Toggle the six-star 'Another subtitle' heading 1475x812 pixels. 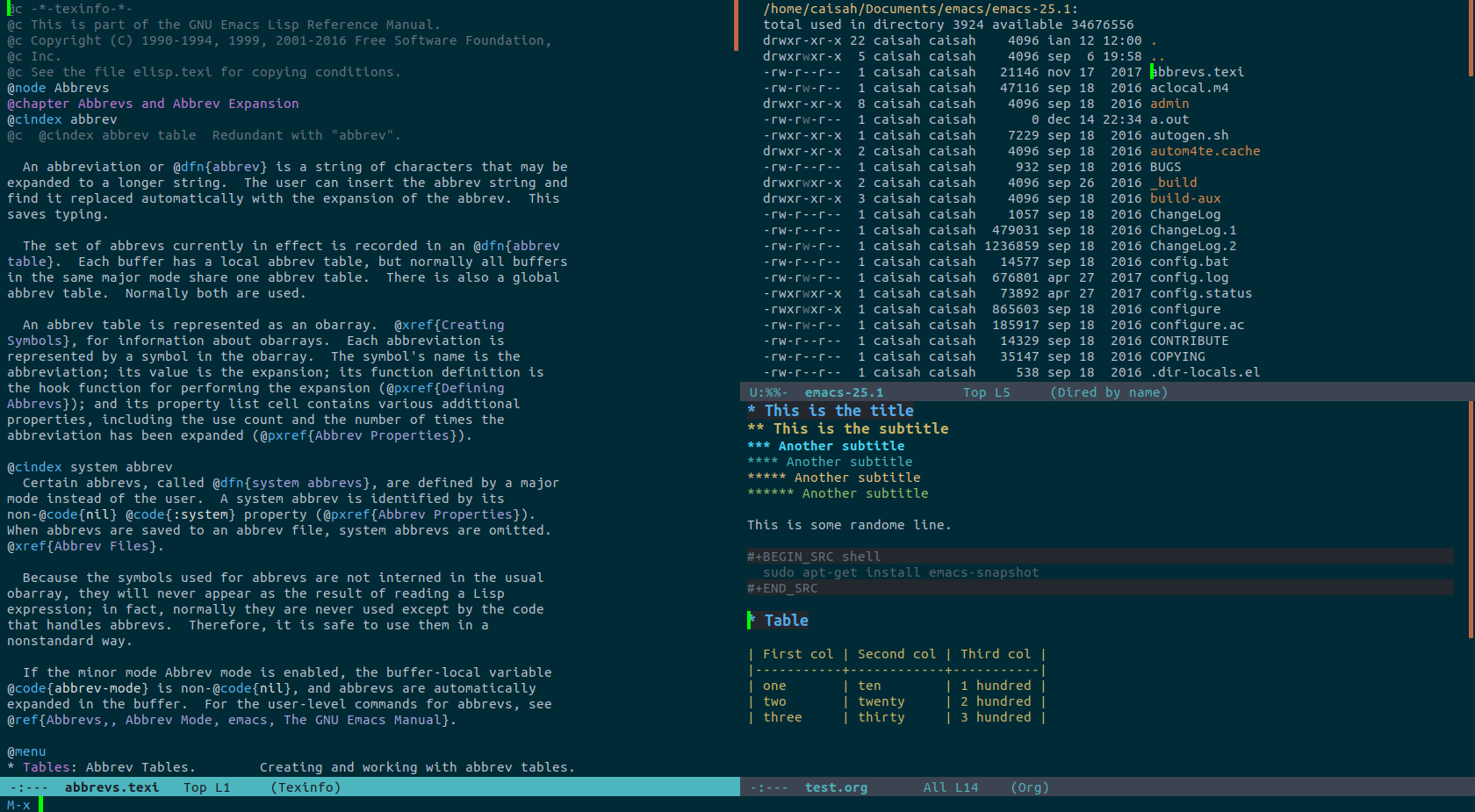click(838, 493)
